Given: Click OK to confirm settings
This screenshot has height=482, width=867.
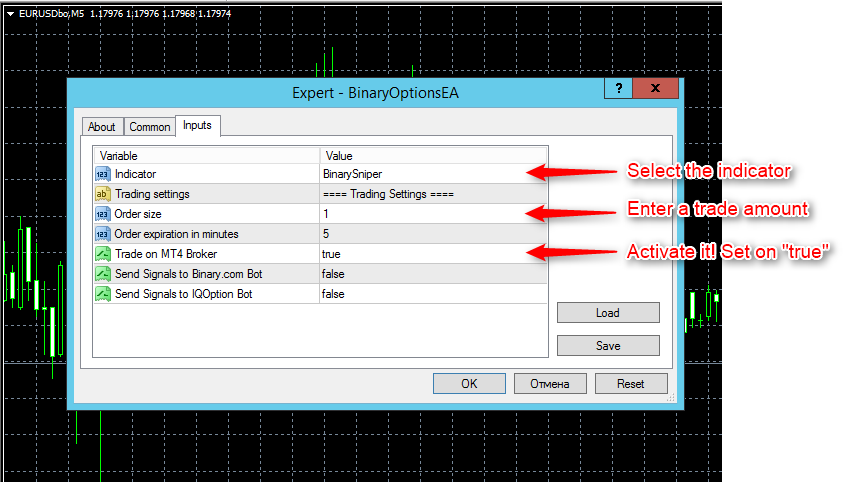Looking at the screenshot, I should 469,384.
